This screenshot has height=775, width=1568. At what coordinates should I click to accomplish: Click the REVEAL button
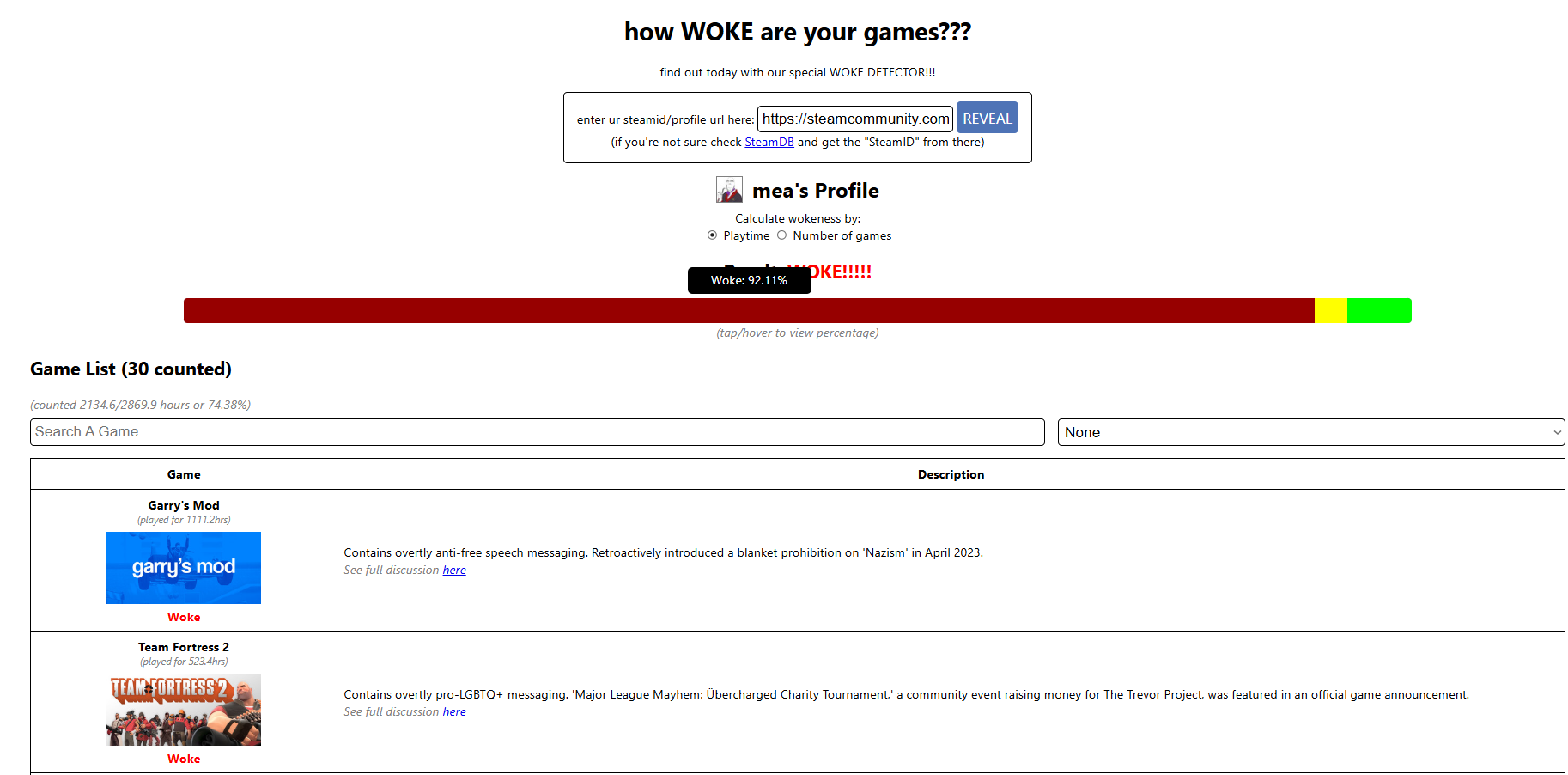[x=988, y=119]
